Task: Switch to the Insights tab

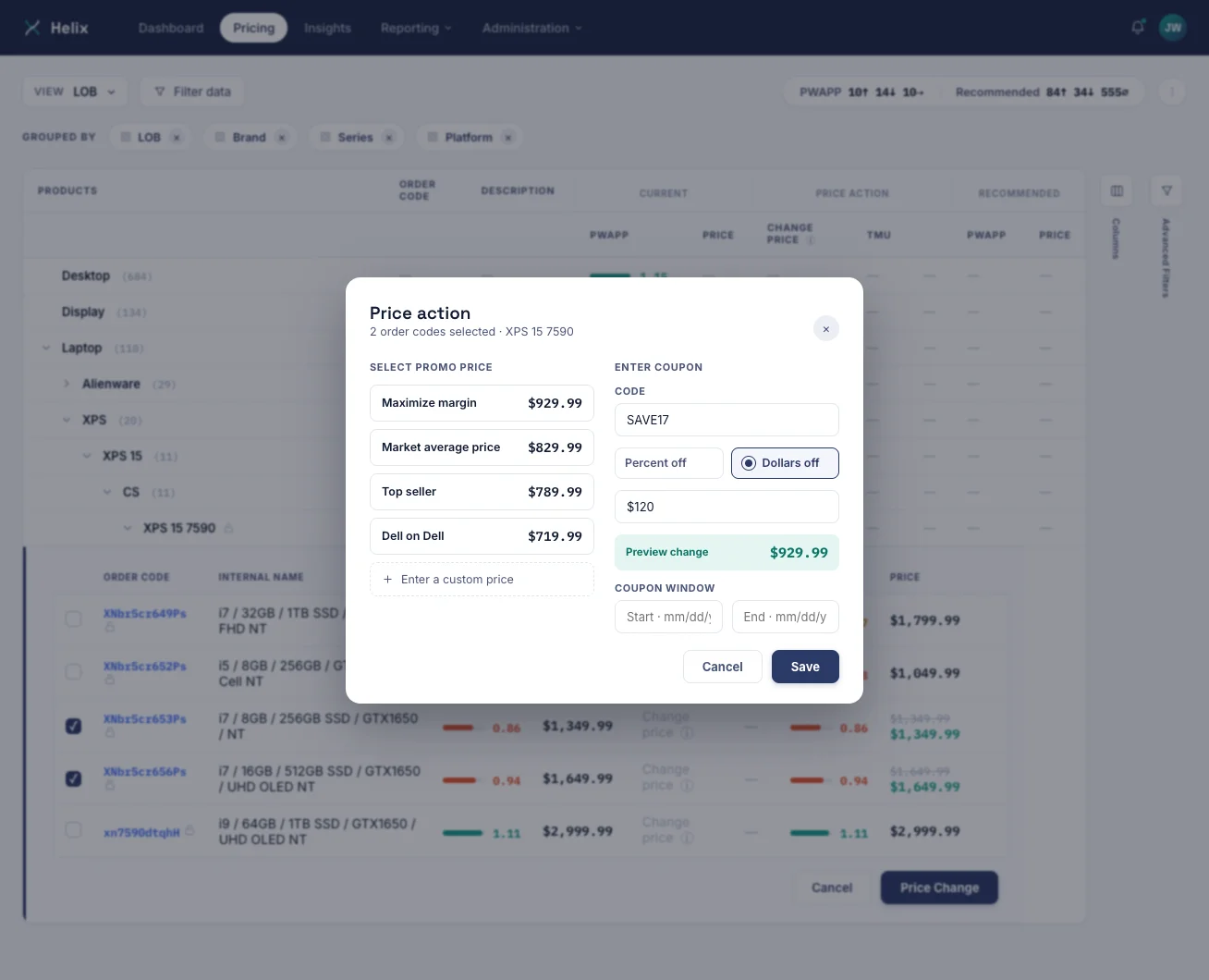Action: (x=327, y=28)
